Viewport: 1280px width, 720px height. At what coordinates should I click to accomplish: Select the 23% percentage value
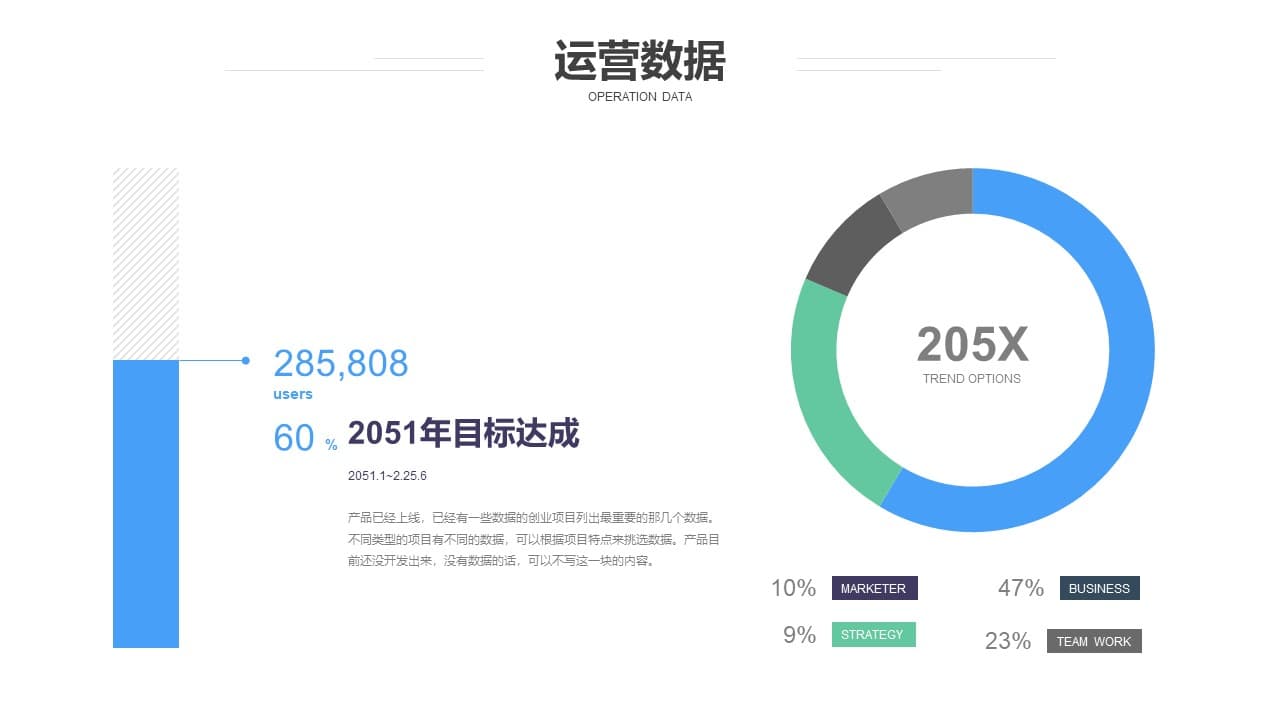click(1008, 641)
